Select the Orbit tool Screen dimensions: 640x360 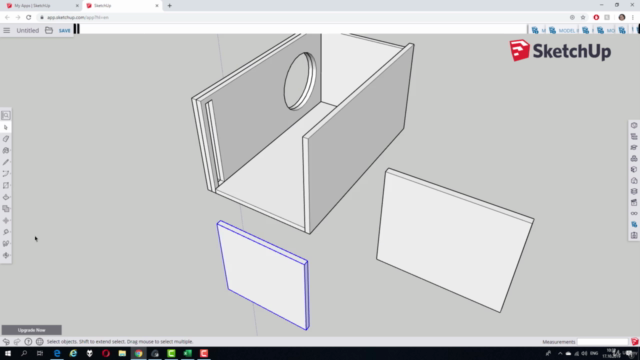(6, 255)
